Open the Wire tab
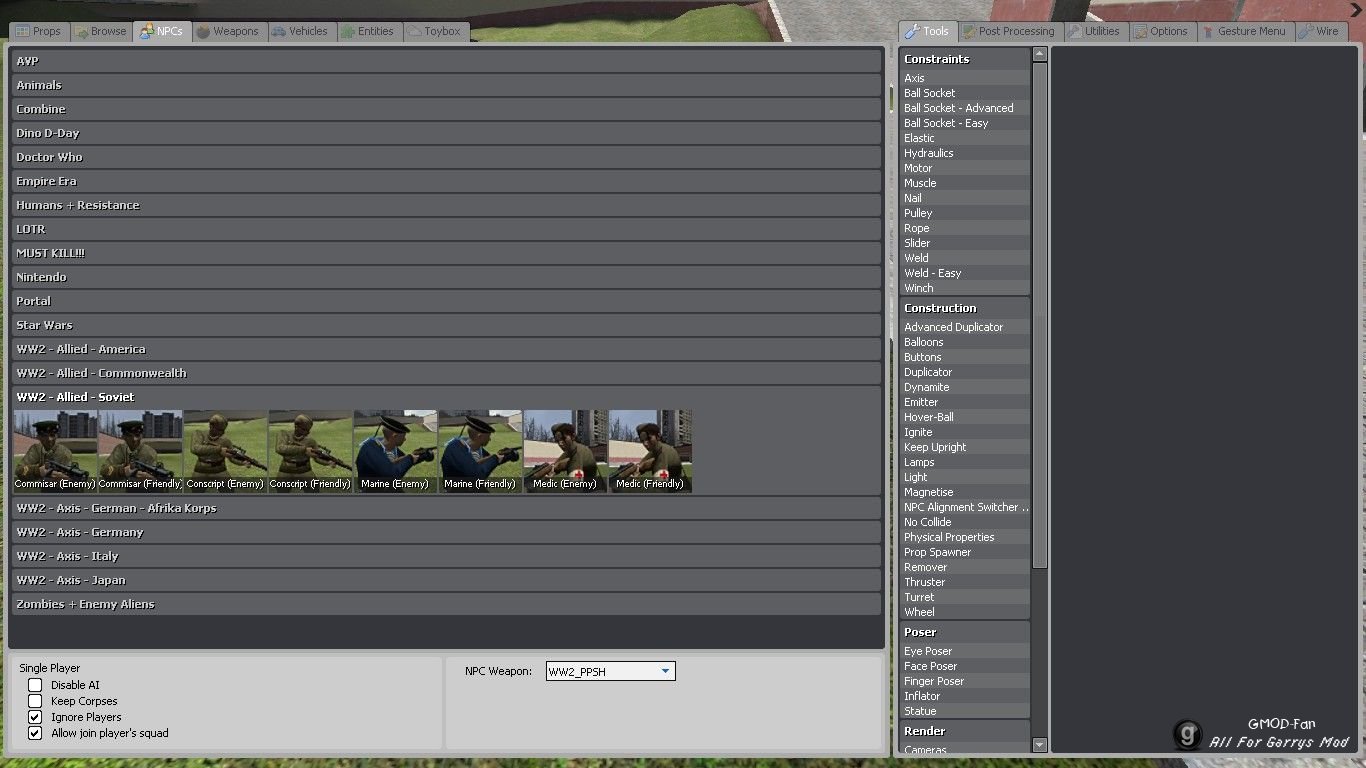Image resolution: width=1366 pixels, height=768 pixels. (x=1320, y=32)
